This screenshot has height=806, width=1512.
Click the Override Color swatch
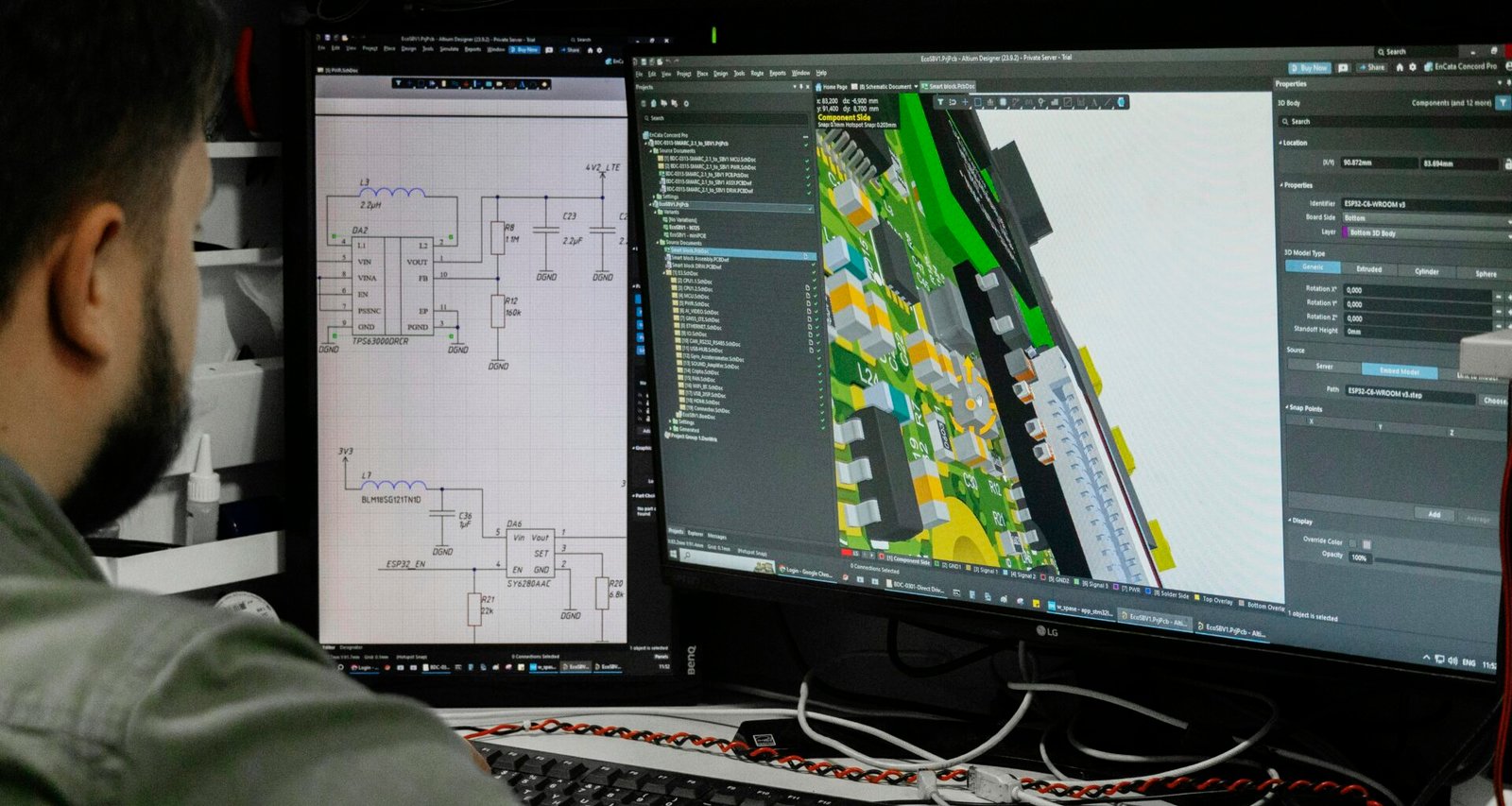(1366, 544)
